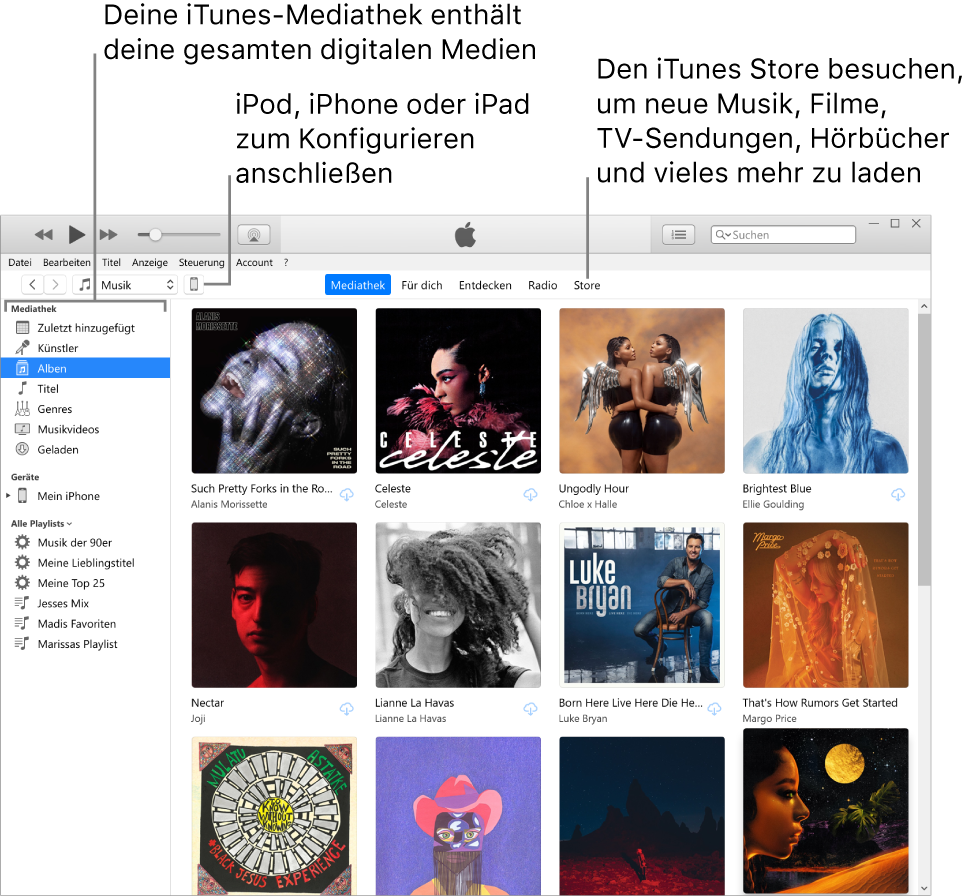This screenshot has width=974, height=896.
Task: Click the Suchen search field
Action: pos(783,235)
